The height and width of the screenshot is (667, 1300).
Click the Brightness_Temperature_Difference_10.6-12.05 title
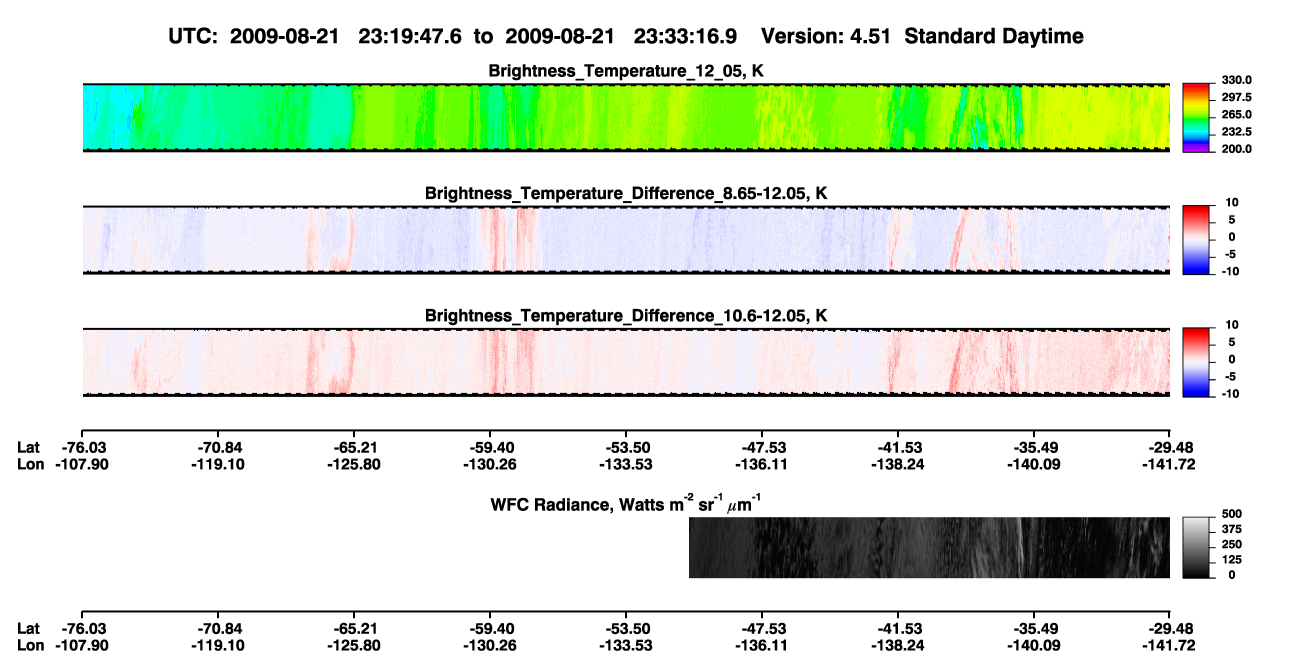626,315
